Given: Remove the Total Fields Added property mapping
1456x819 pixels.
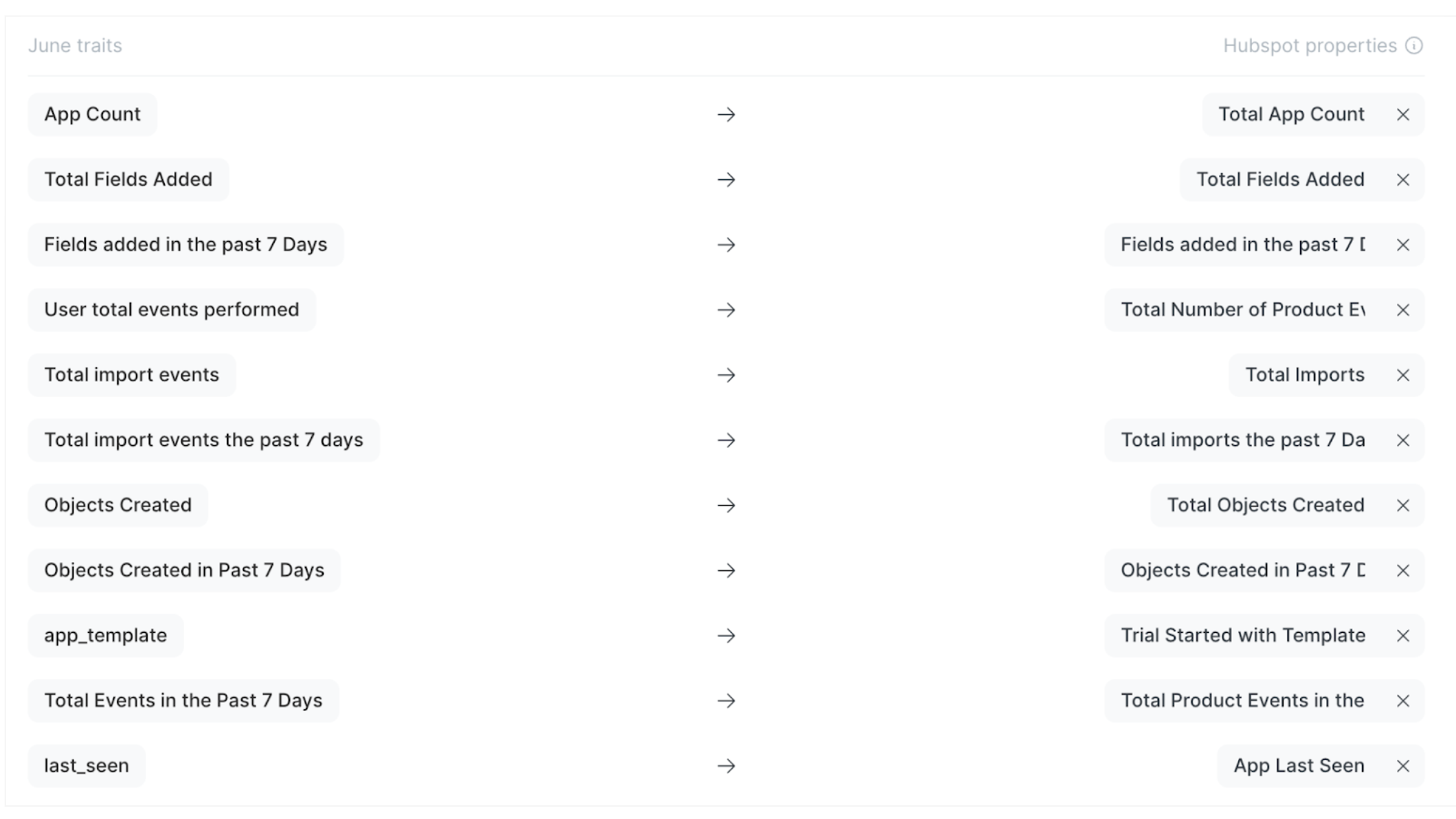Looking at the screenshot, I should point(1403,180).
